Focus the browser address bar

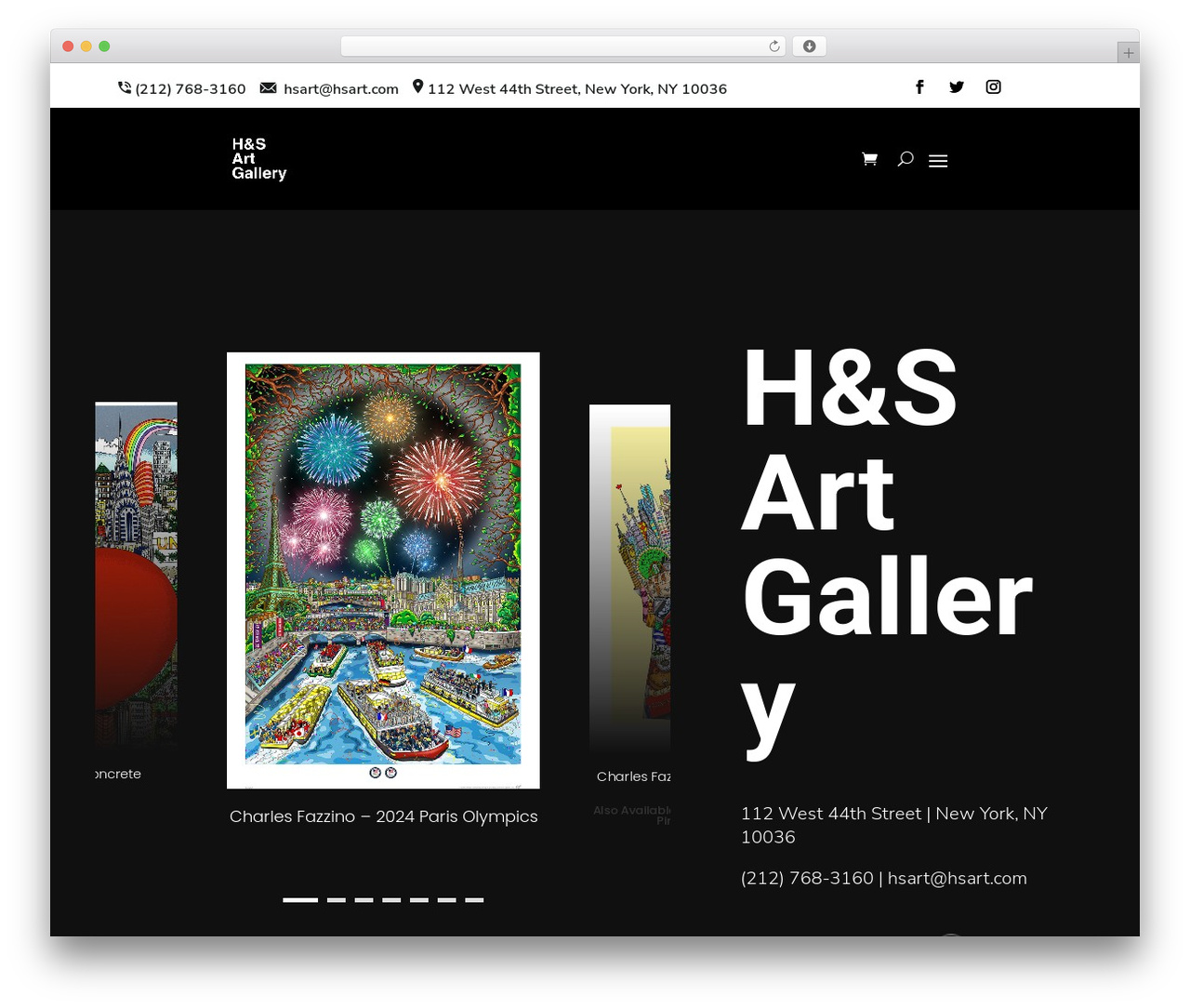(x=562, y=46)
